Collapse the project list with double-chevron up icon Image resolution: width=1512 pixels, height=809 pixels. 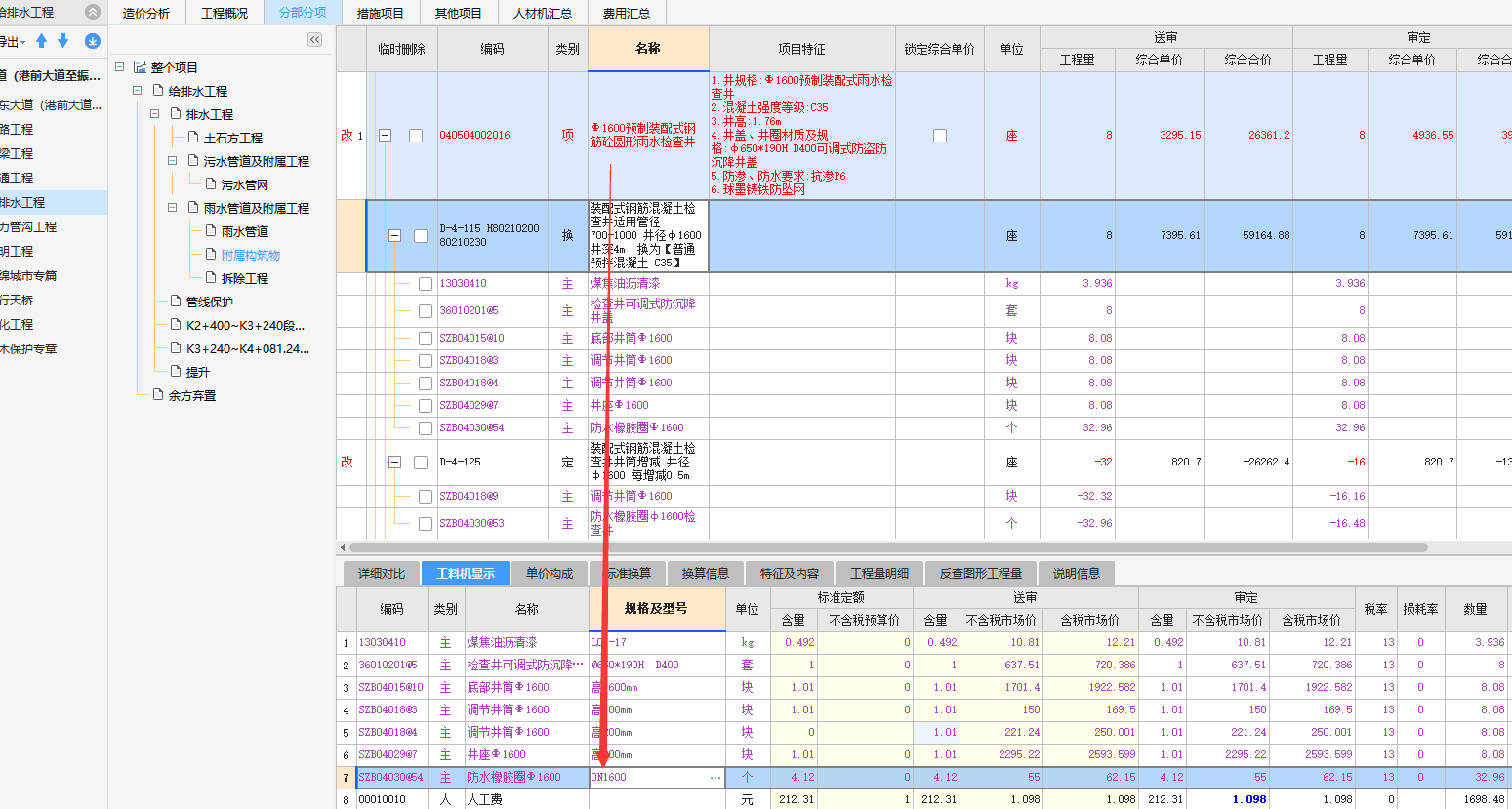(93, 12)
